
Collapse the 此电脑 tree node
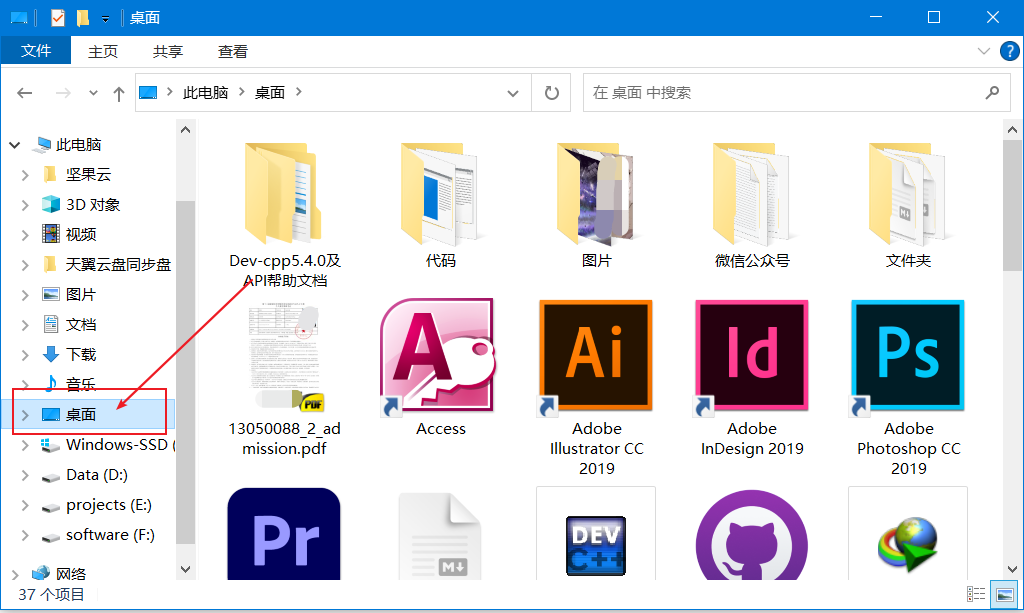[13, 144]
